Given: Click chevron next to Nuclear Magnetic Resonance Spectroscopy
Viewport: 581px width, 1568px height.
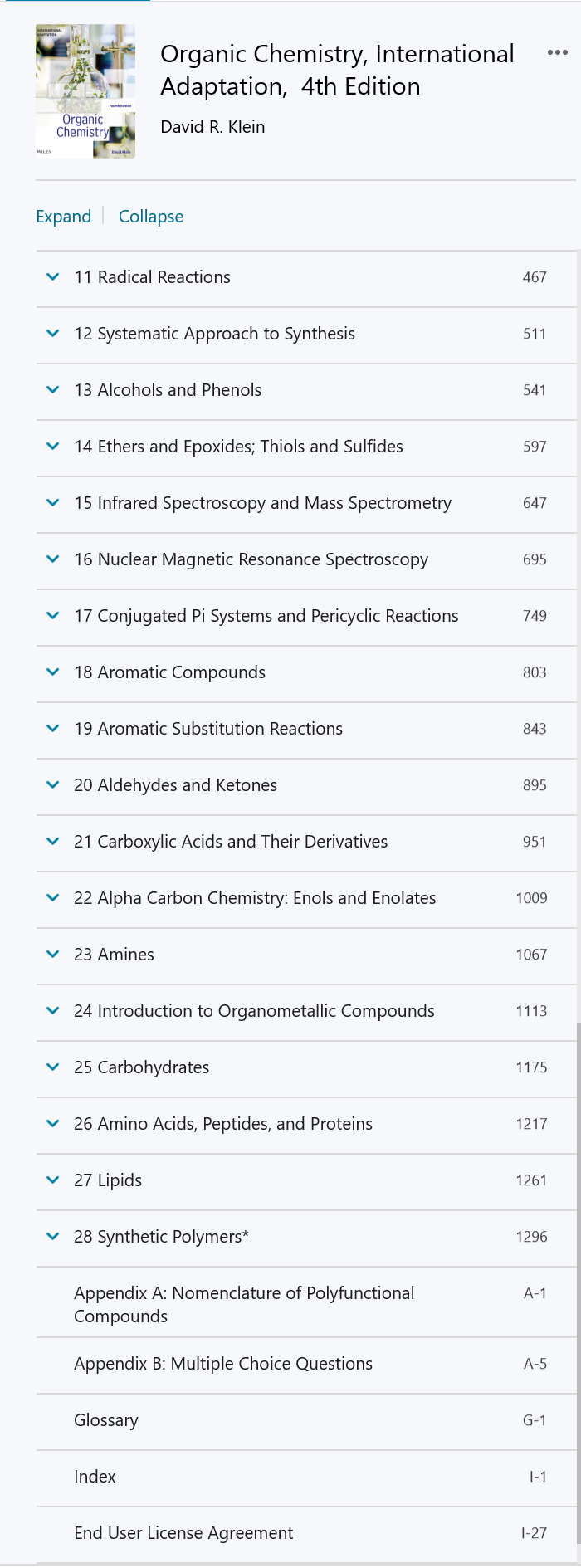Looking at the screenshot, I should pyautogui.click(x=53, y=559).
